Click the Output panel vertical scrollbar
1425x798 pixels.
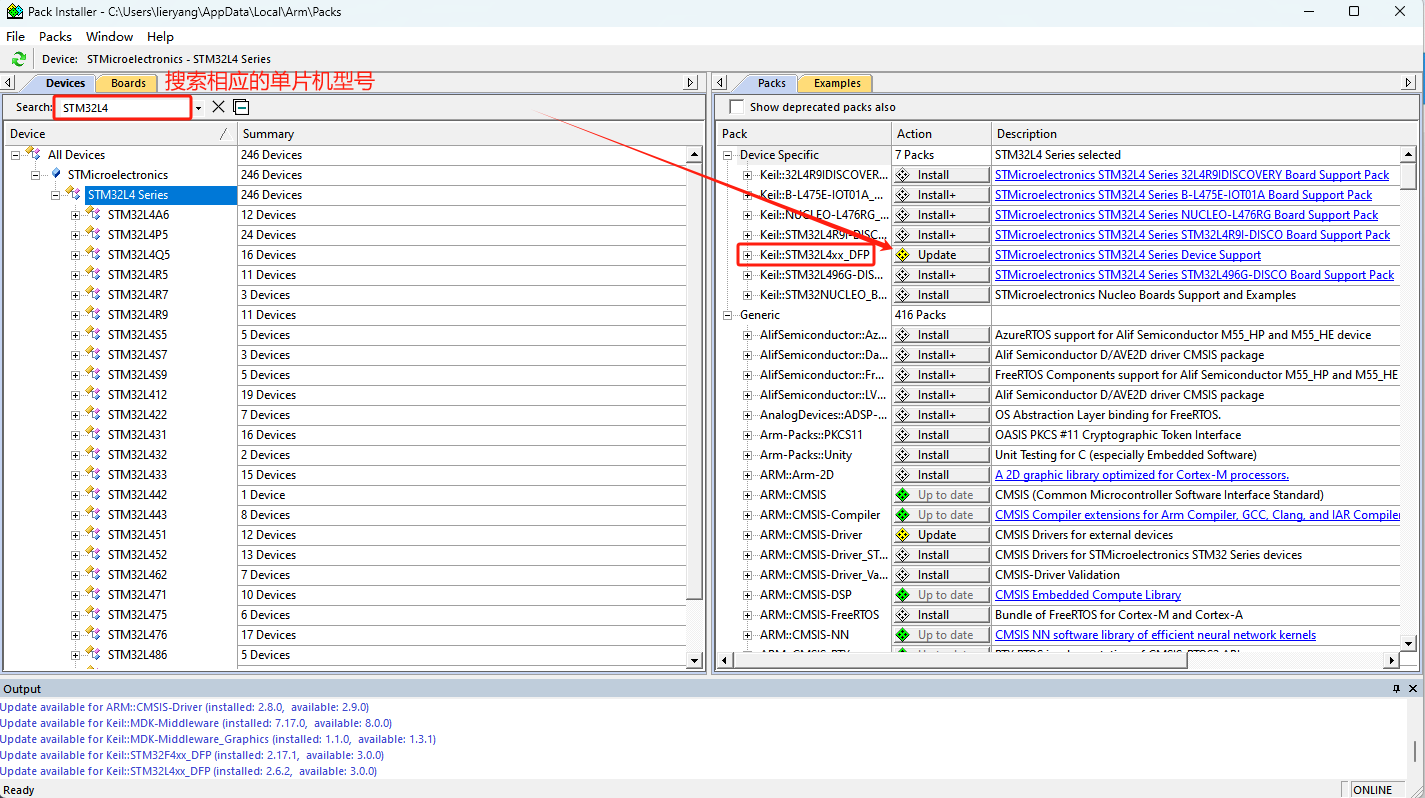(1415, 750)
